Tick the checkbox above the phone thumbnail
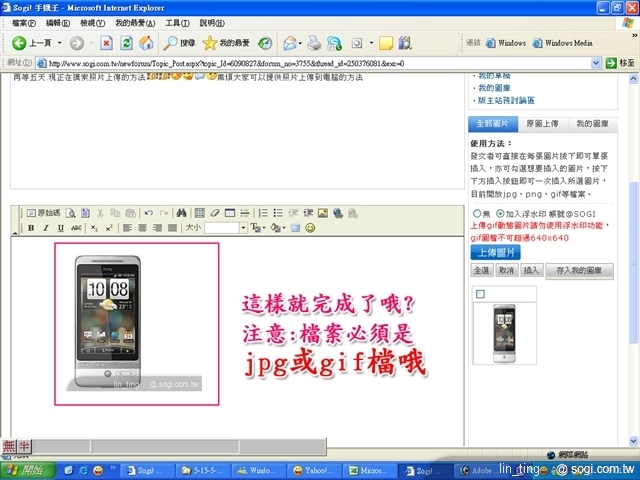This screenshot has height=480, width=640. [x=480, y=294]
